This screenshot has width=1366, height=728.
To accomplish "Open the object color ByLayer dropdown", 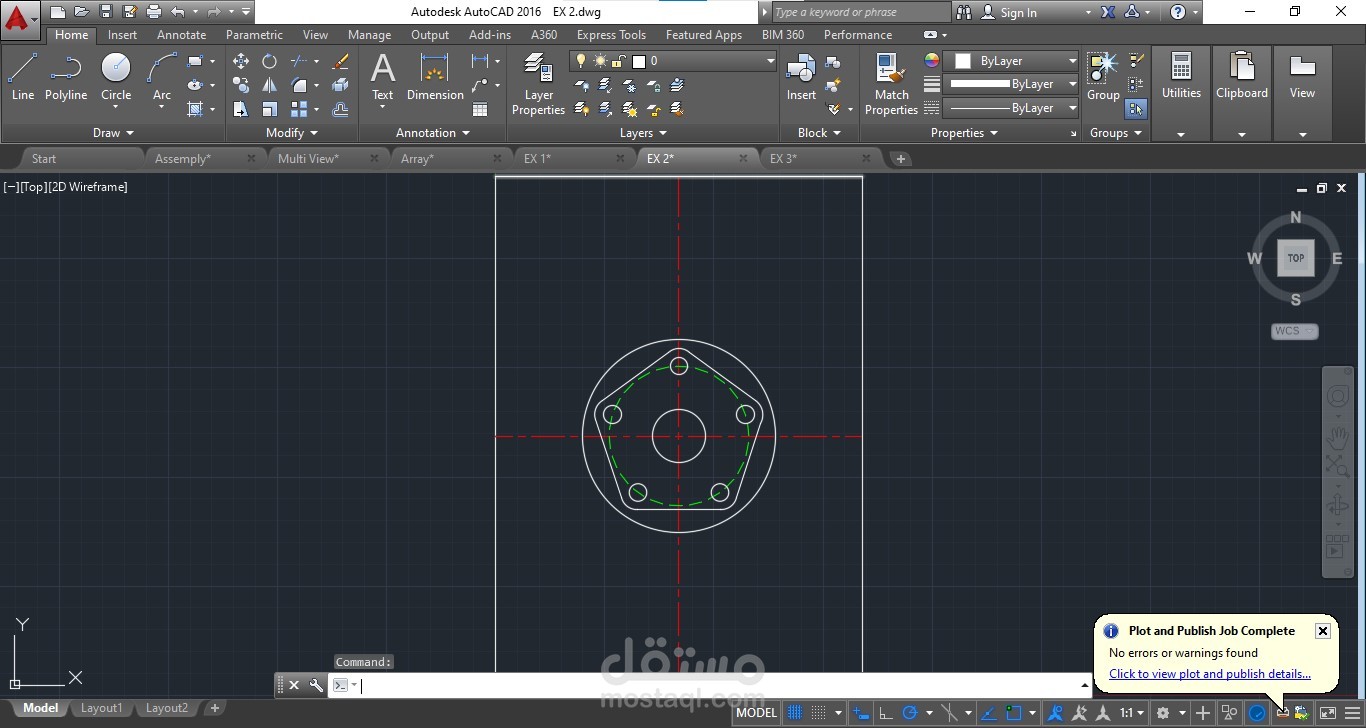I will pos(1072,61).
